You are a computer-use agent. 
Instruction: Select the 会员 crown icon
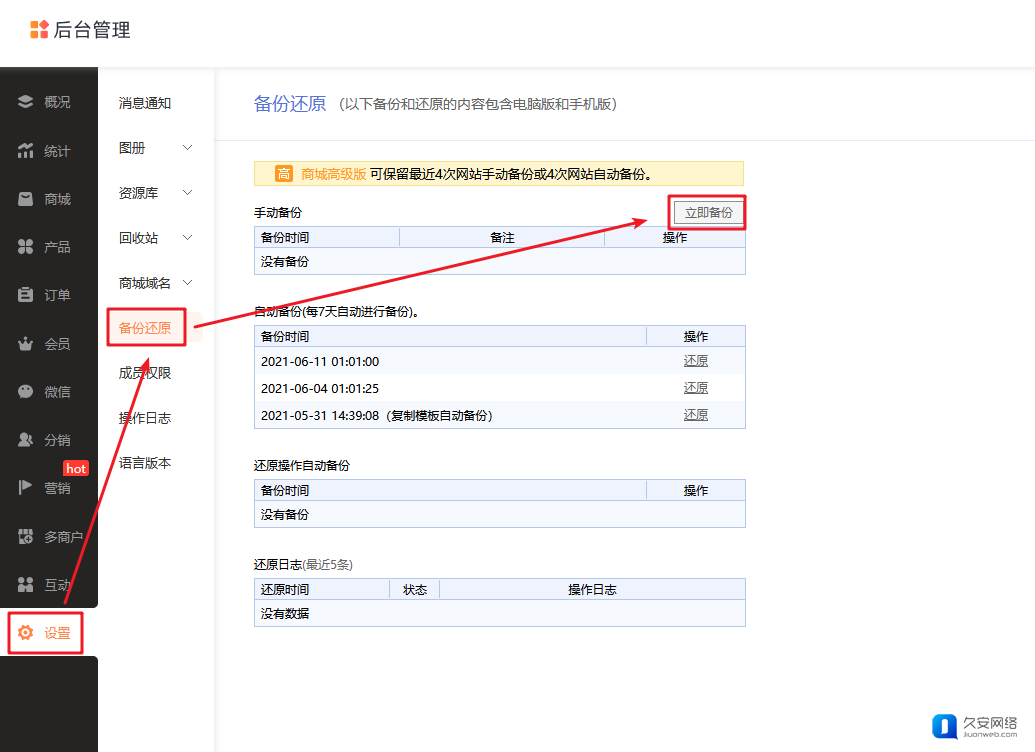point(26,344)
